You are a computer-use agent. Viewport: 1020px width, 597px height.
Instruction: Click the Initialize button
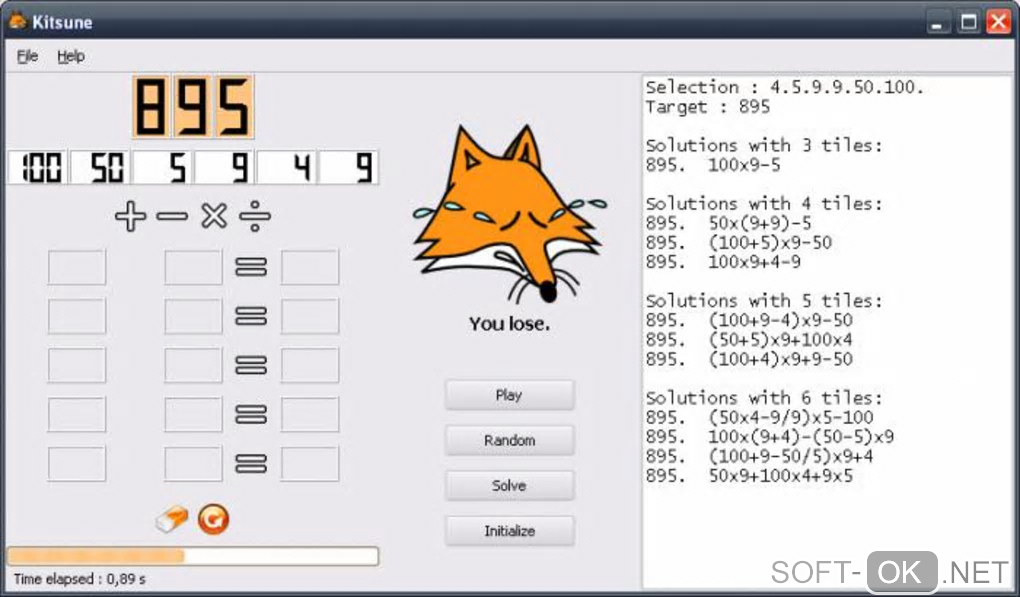(x=509, y=531)
